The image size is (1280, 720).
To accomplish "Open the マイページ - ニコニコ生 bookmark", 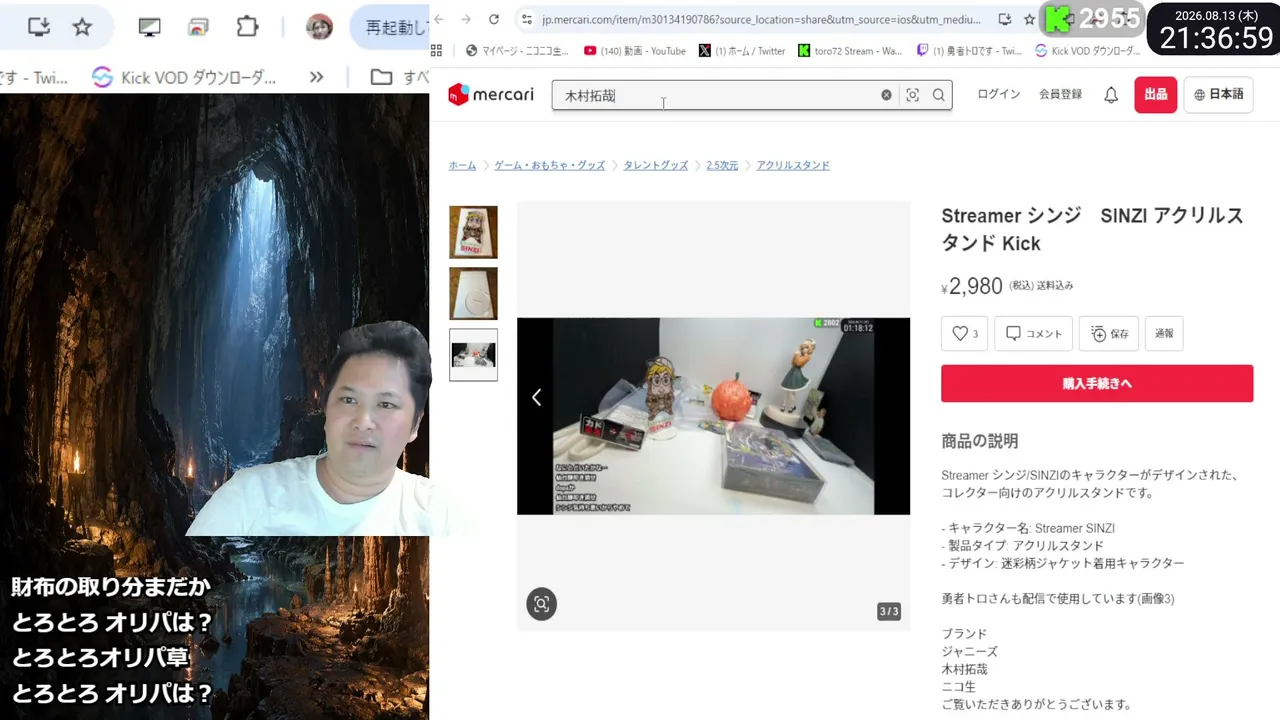I will (517, 51).
